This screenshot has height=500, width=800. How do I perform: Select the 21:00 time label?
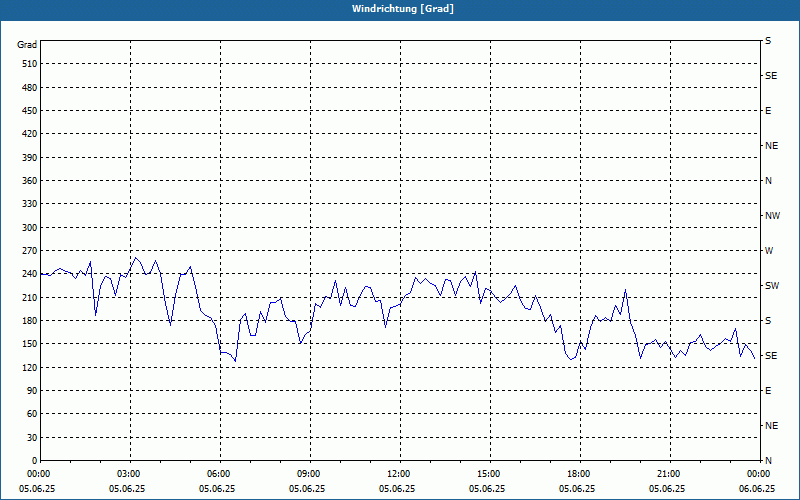668,474
